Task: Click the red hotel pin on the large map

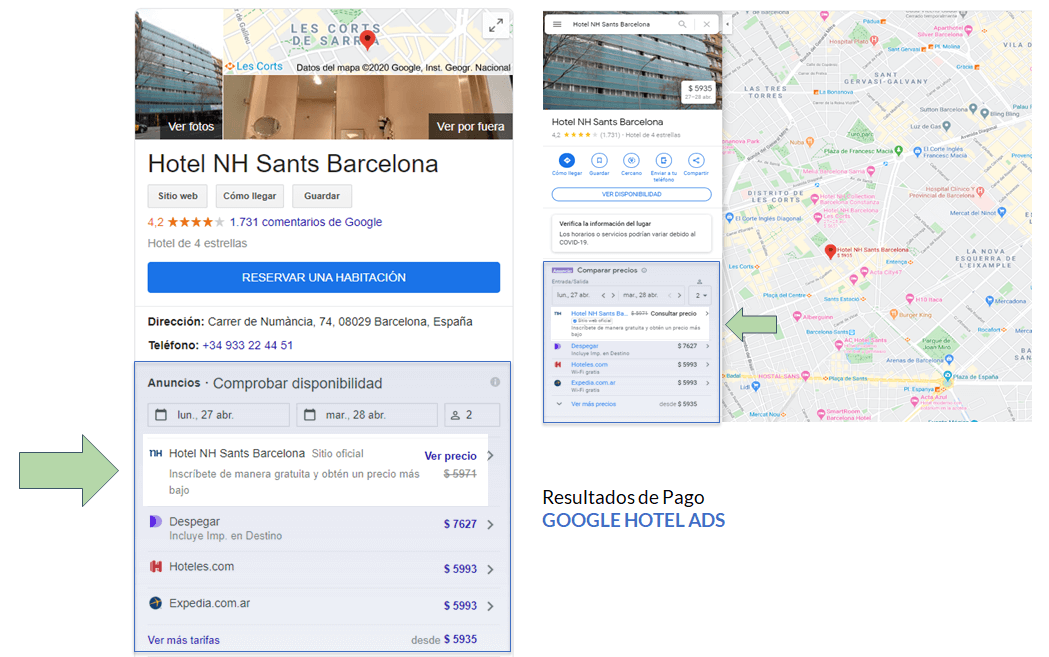Action: [830, 252]
